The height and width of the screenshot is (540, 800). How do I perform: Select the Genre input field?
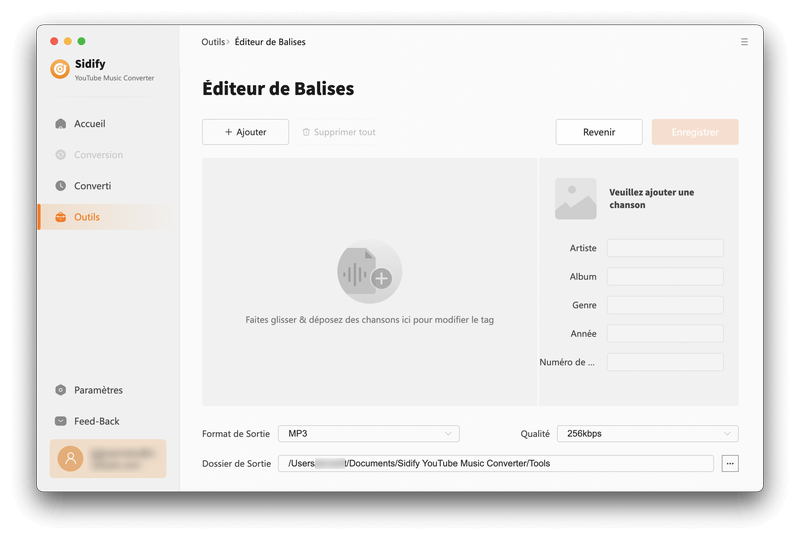pos(664,305)
